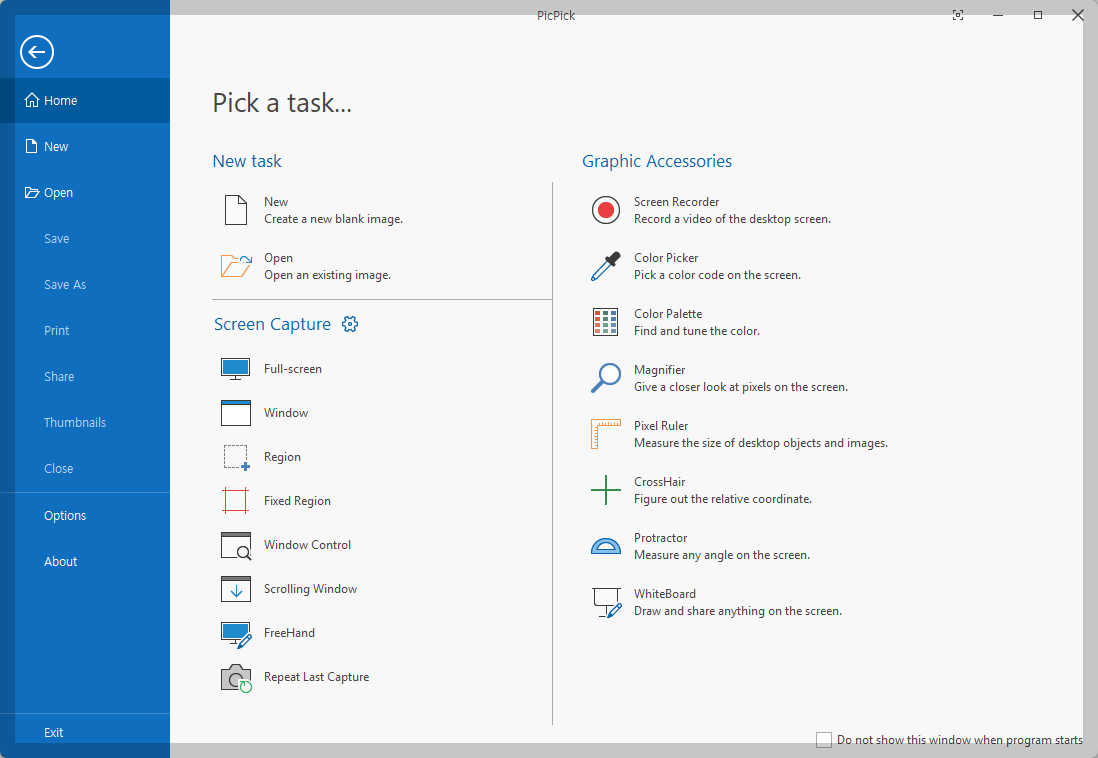This screenshot has height=758, width=1098.
Task: Check 'Do not show this window when program starts'
Action: [824, 740]
